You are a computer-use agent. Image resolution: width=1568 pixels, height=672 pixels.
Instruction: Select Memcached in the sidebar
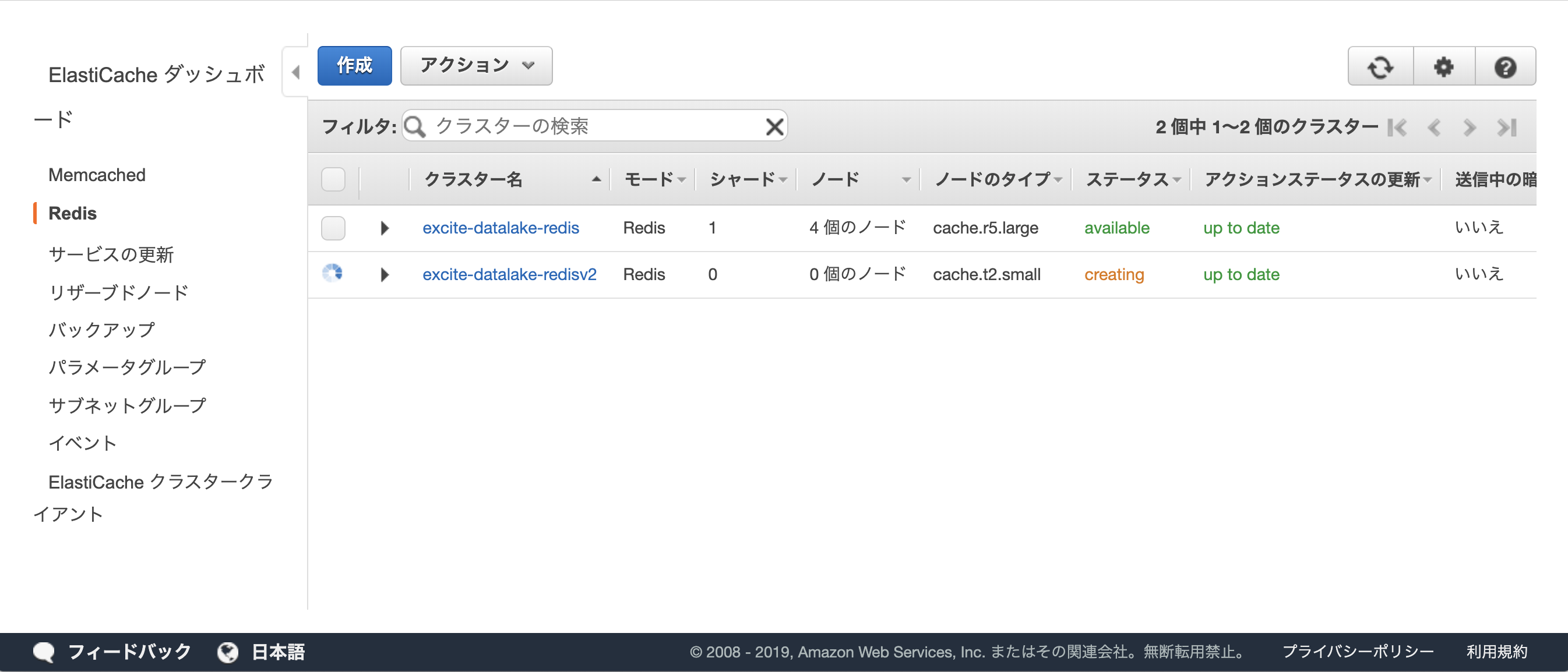[97, 175]
